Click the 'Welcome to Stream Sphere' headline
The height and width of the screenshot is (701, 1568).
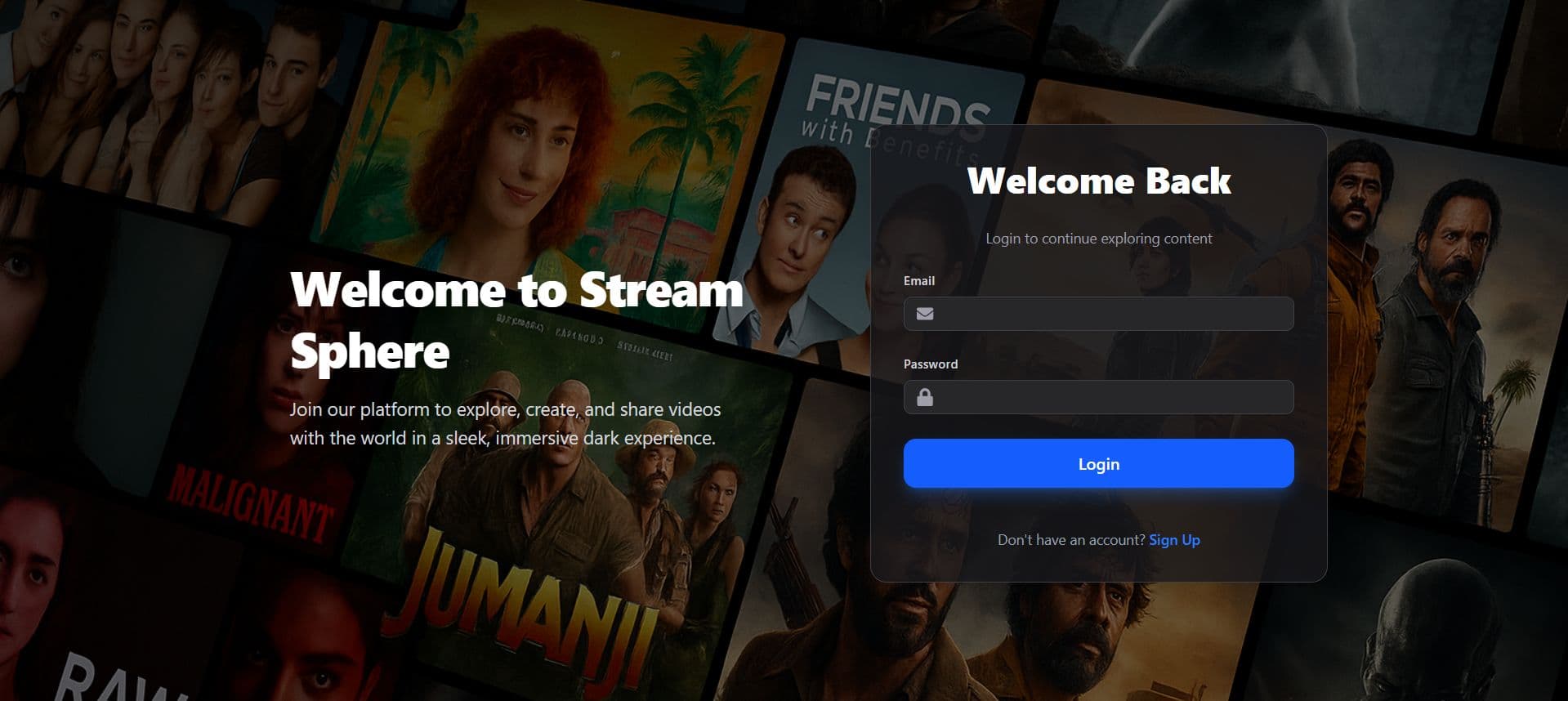(516, 320)
